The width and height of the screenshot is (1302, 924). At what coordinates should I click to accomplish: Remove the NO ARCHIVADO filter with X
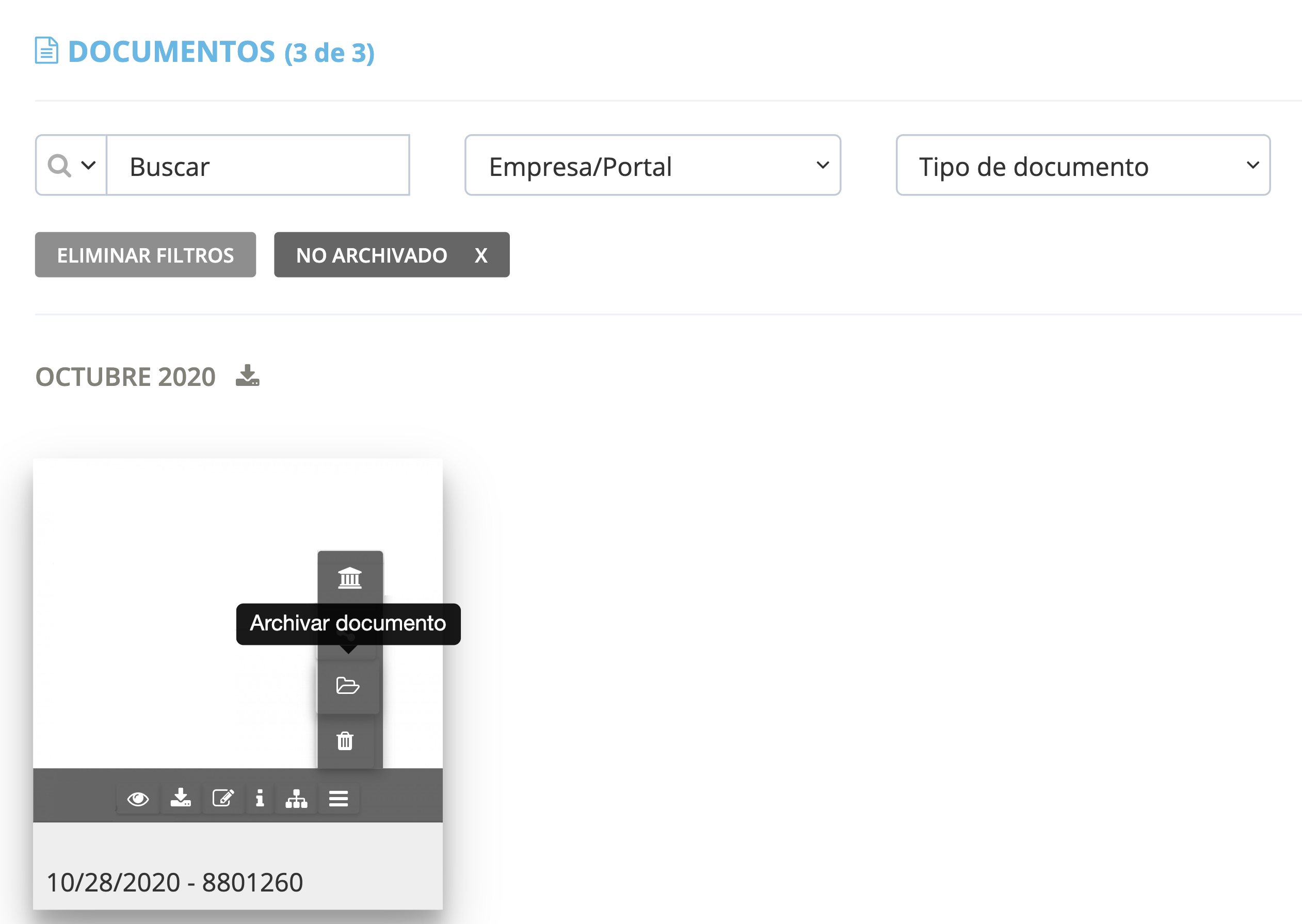pyautogui.click(x=481, y=255)
